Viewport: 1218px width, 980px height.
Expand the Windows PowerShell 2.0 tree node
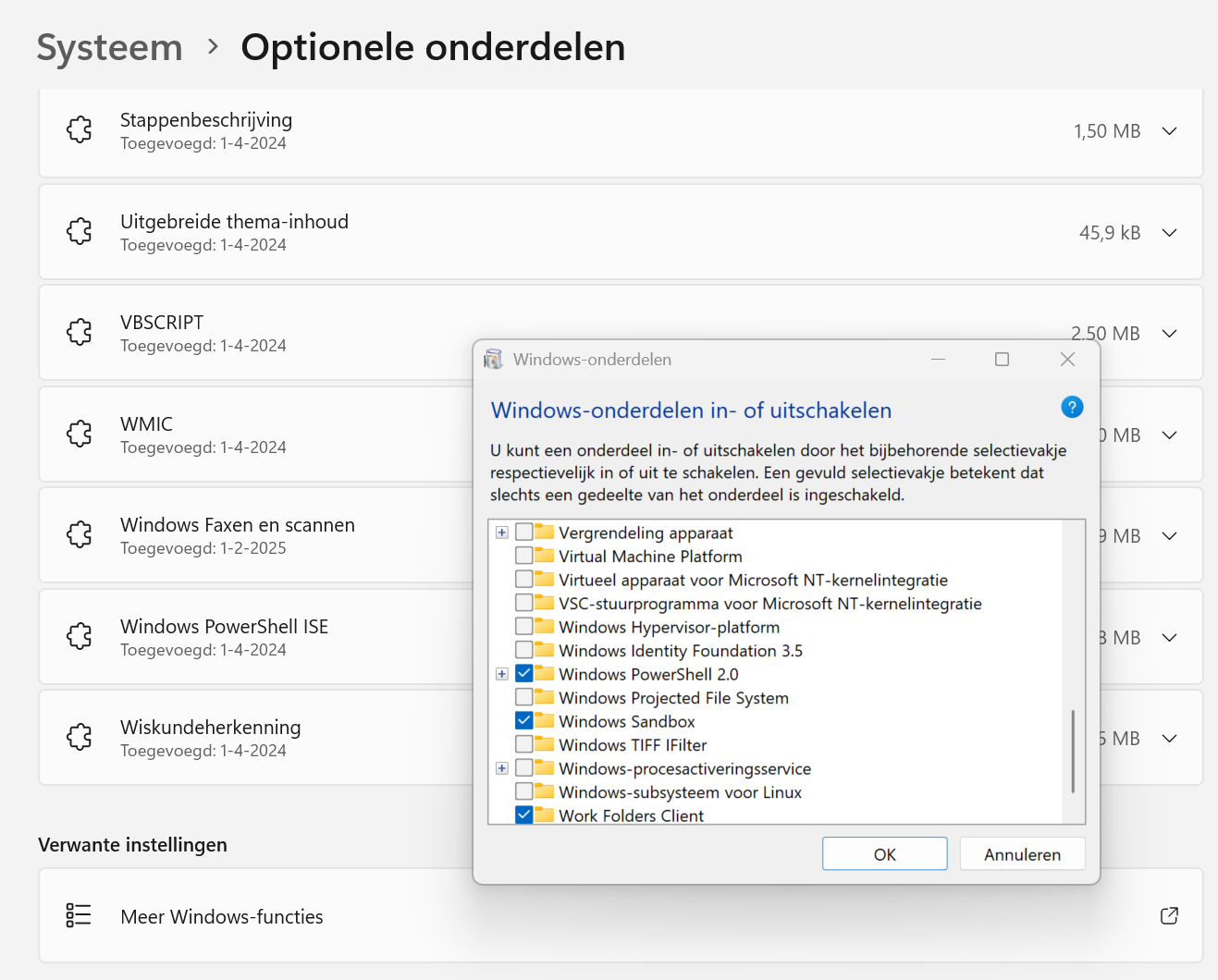[502, 674]
